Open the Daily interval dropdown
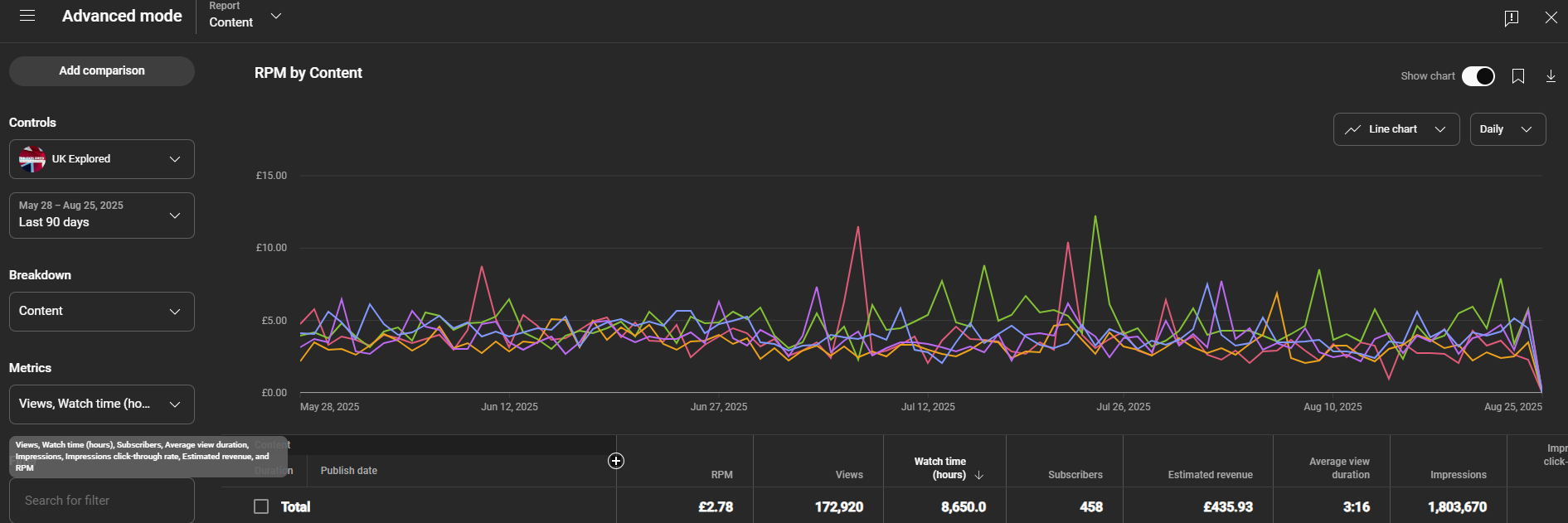The height and width of the screenshot is (523, 1568). coord(1507,129)
